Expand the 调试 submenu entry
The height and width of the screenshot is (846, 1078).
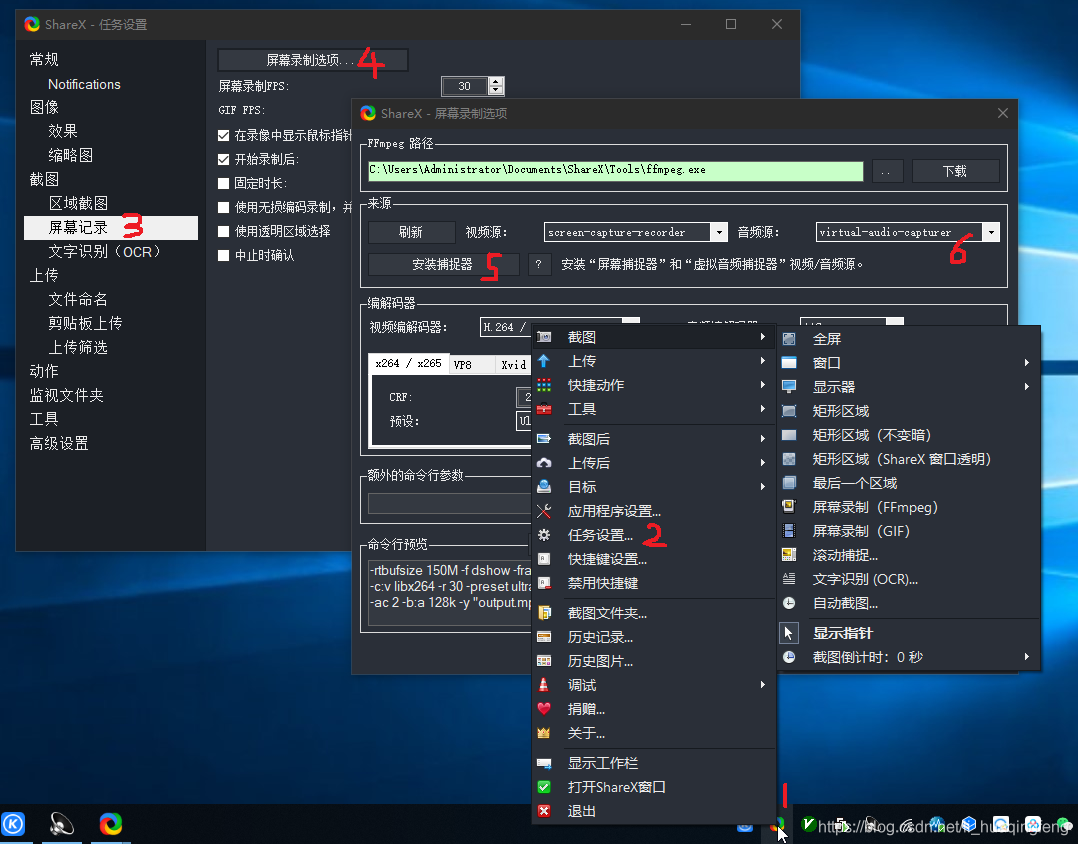[654, 685]
